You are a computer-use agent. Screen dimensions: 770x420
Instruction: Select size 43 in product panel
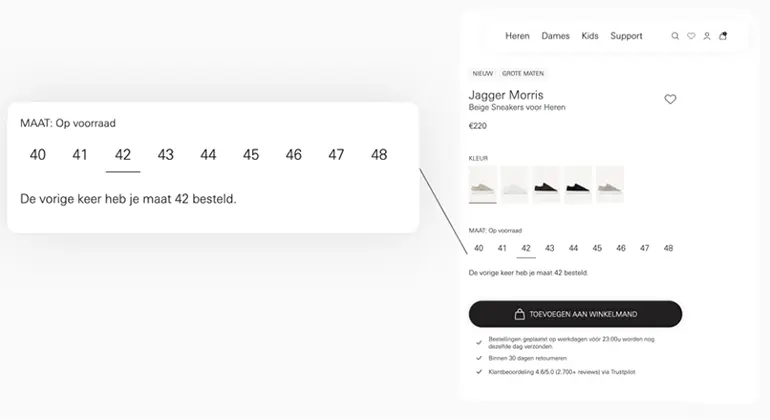(x=550, y=248)
